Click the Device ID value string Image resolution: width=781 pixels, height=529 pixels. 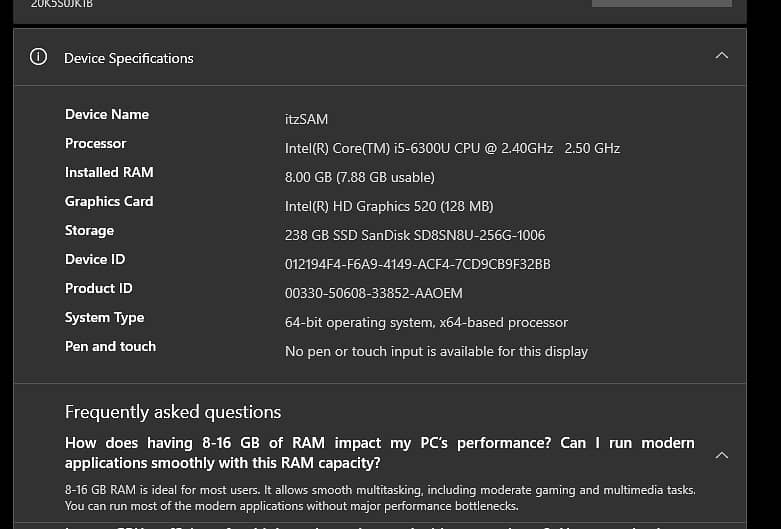point(417,264)
